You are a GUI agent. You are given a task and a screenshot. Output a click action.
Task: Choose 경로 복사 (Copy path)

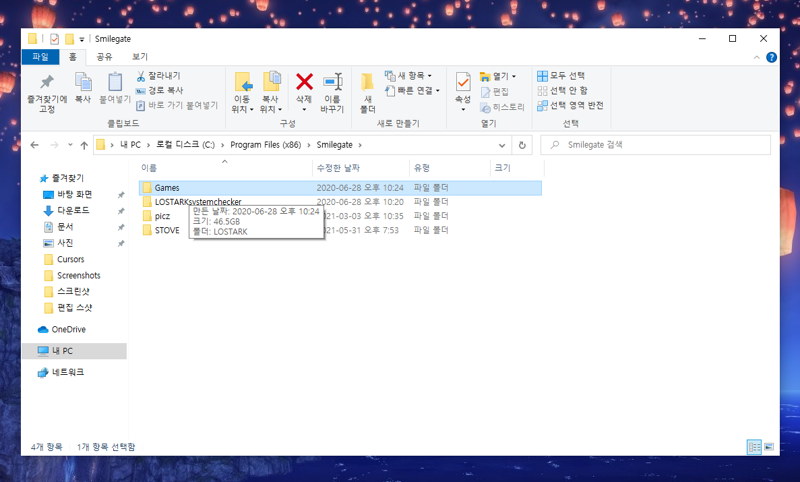click(159, 90)
